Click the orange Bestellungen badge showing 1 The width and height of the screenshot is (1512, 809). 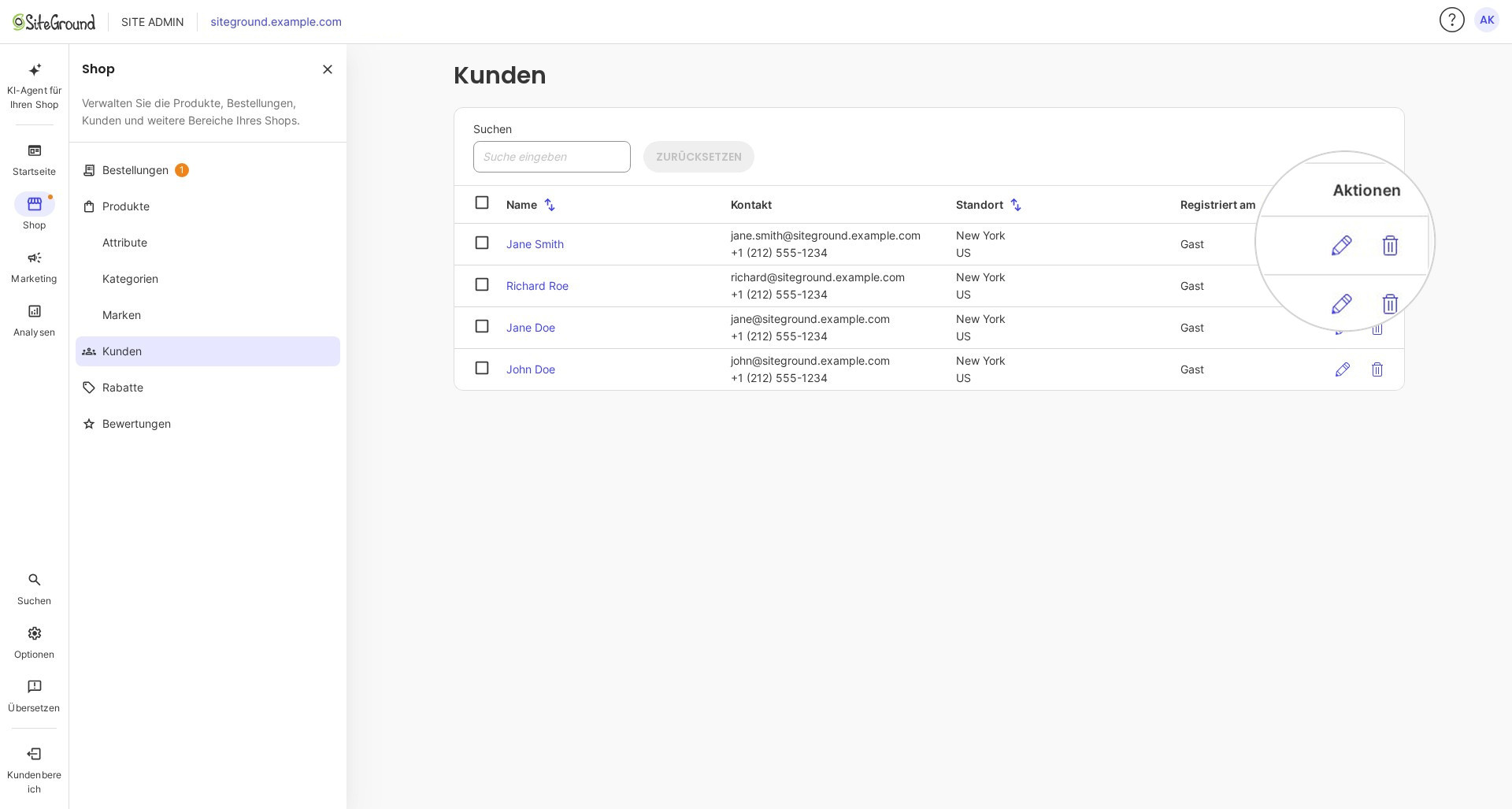pyautogui.click(x=182, y=170)
